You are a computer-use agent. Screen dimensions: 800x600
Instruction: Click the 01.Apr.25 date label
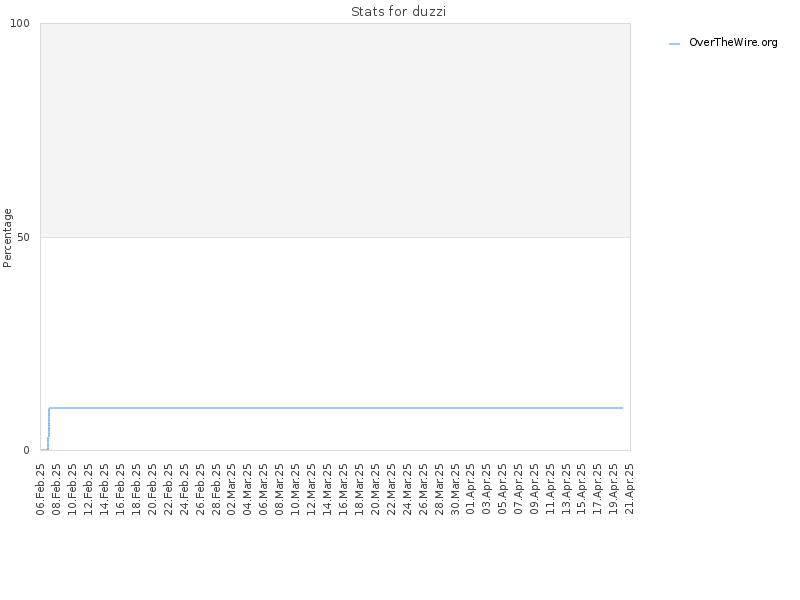(470, 489)
